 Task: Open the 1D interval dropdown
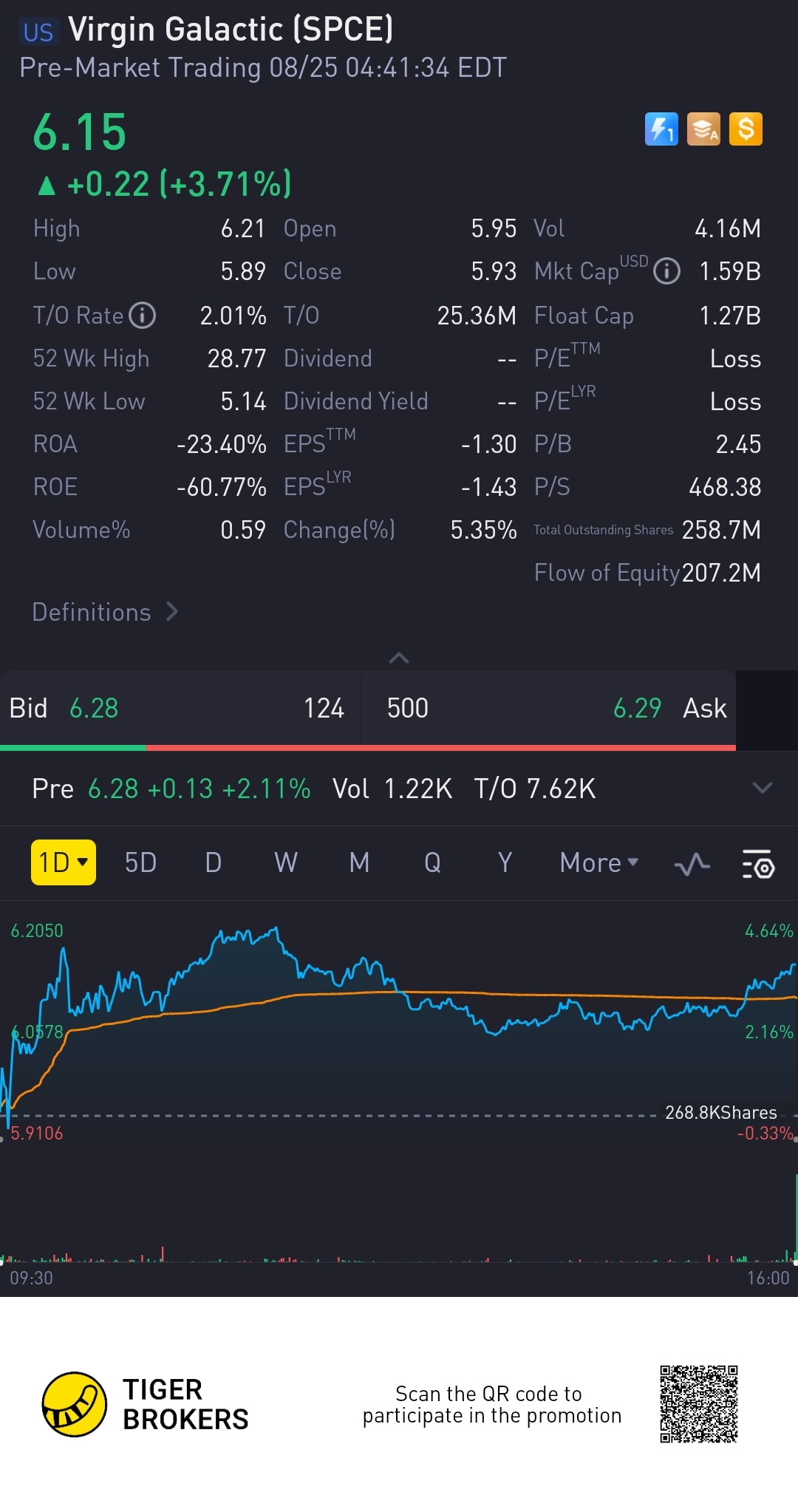[x=64, y=862]
